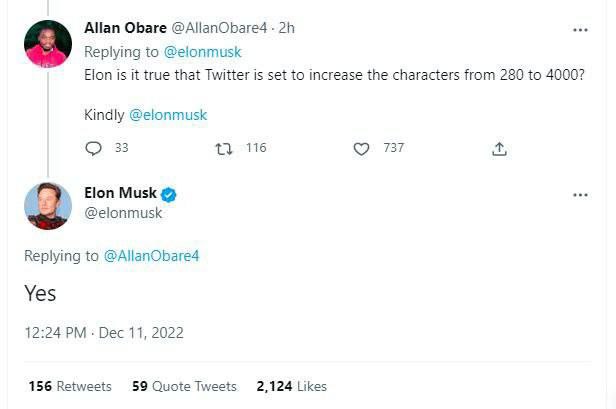Click Elon Musk's blue verified badge
616x409 pixels.
(170, 194)
